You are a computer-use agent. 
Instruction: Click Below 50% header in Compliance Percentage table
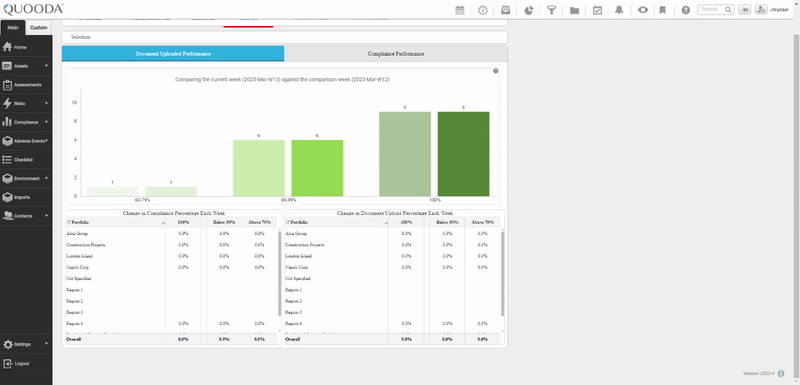coord(223,222)
